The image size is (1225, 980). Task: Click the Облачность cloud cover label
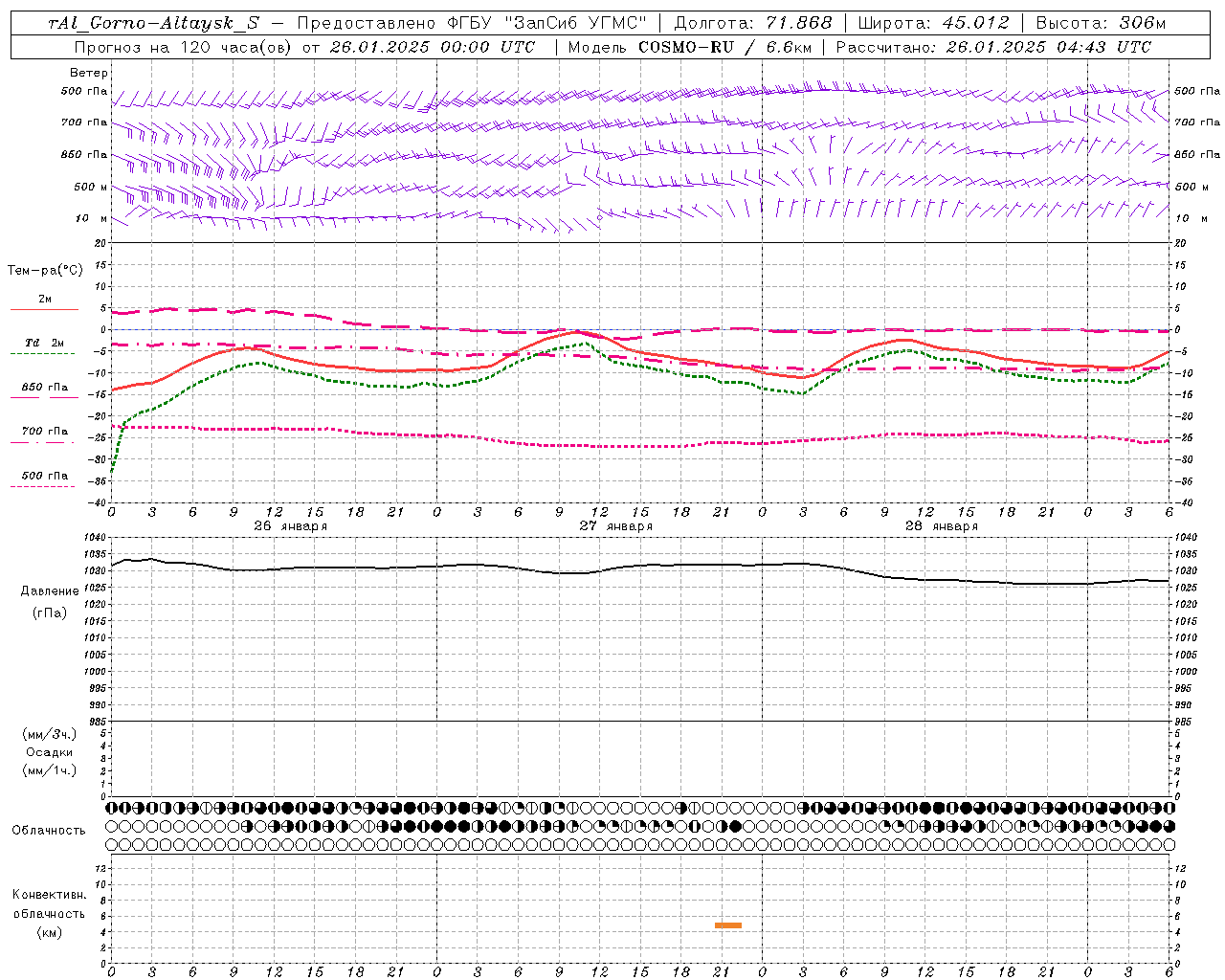pos(49,831)
